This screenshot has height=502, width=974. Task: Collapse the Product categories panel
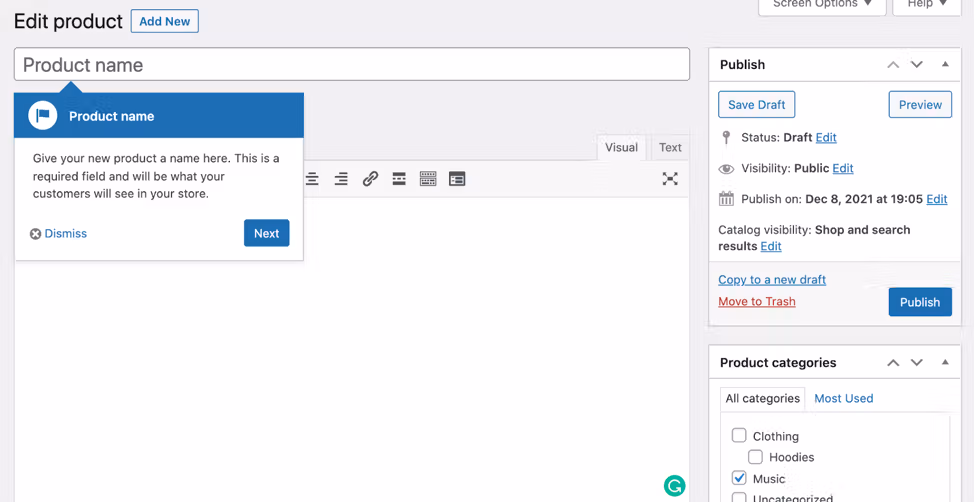pos(945,362)
